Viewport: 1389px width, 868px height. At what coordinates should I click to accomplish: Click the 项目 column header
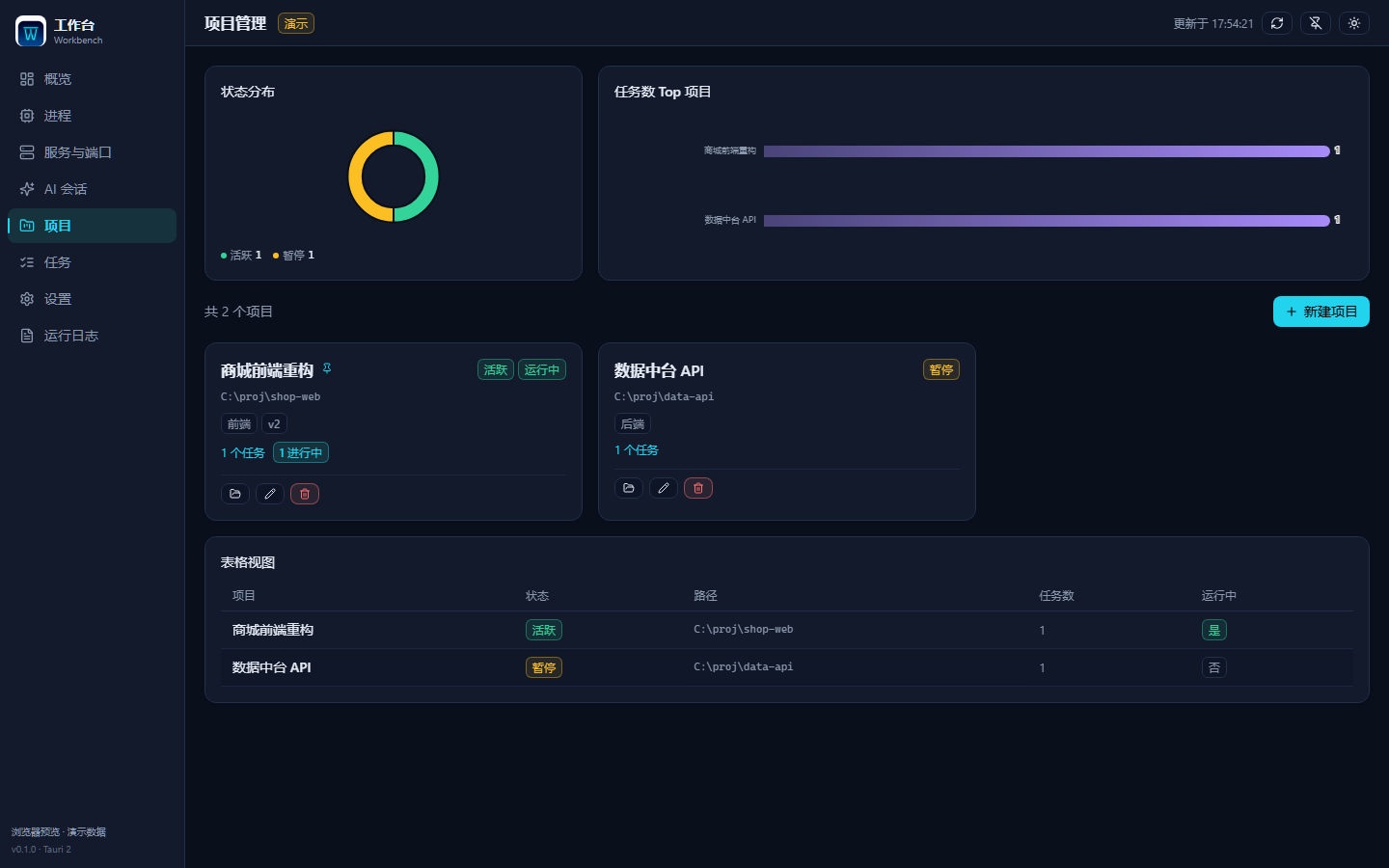244,596
